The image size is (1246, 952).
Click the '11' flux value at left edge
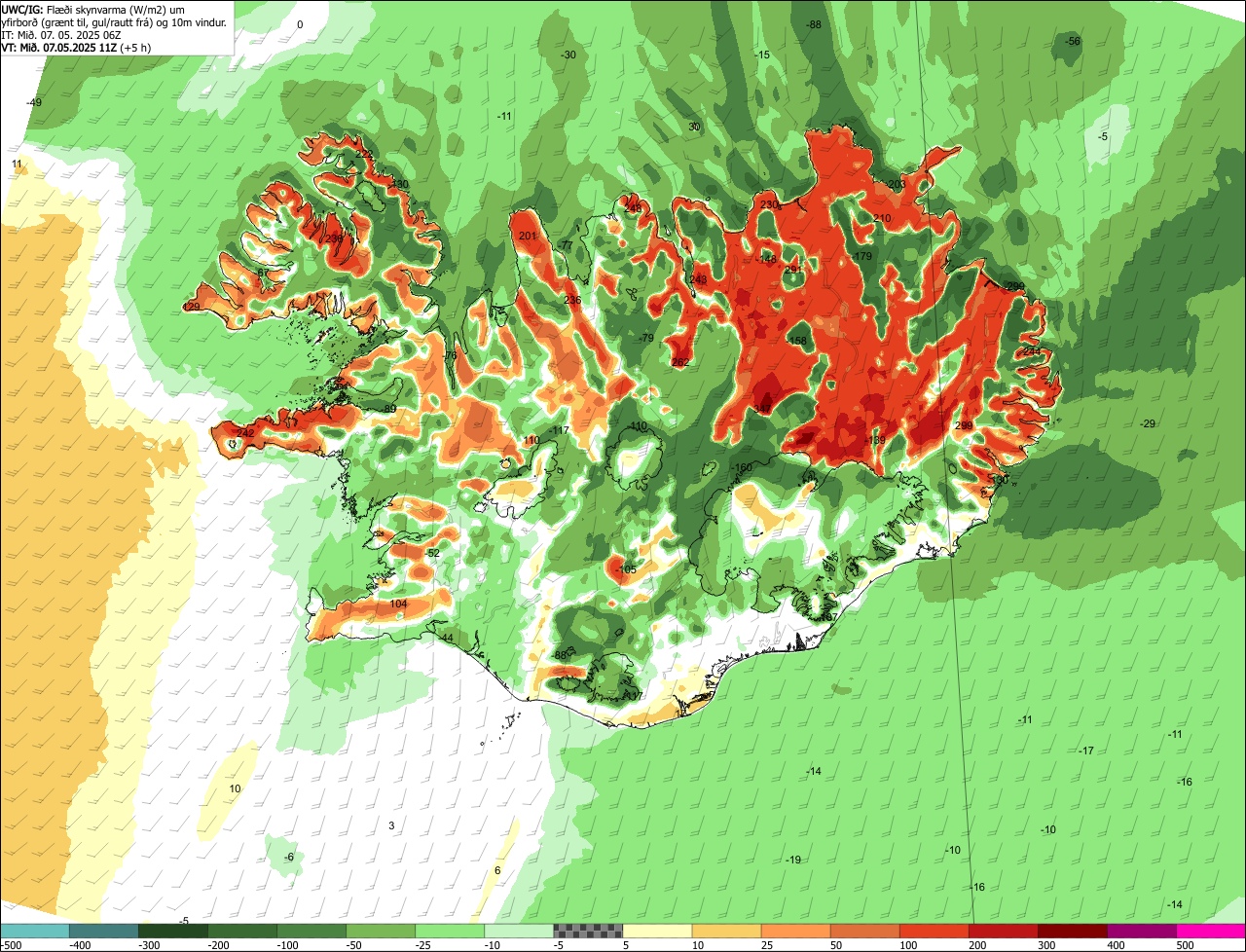tap(17, 164)
